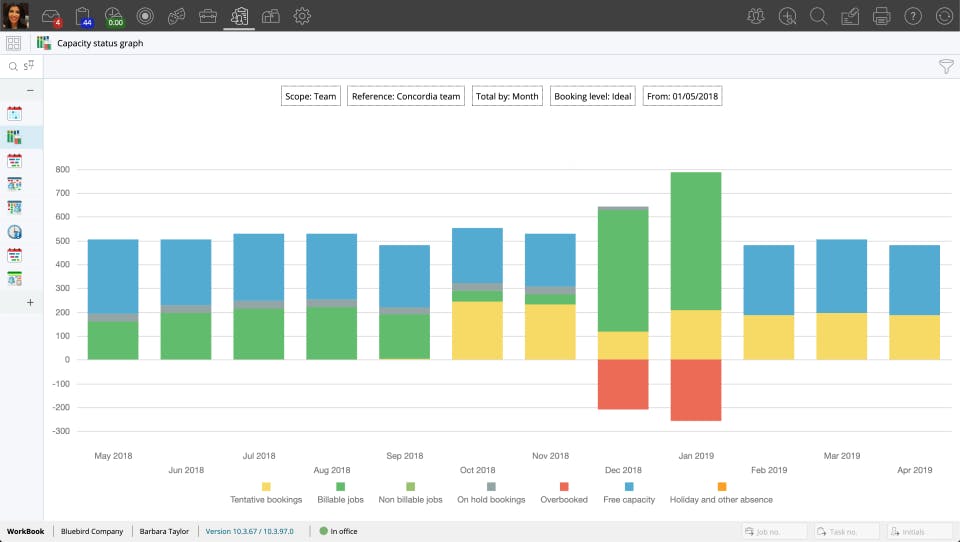Open the settings gear in top bar
The width and height of the screenshot is (960, 542).
pos(302,16)
